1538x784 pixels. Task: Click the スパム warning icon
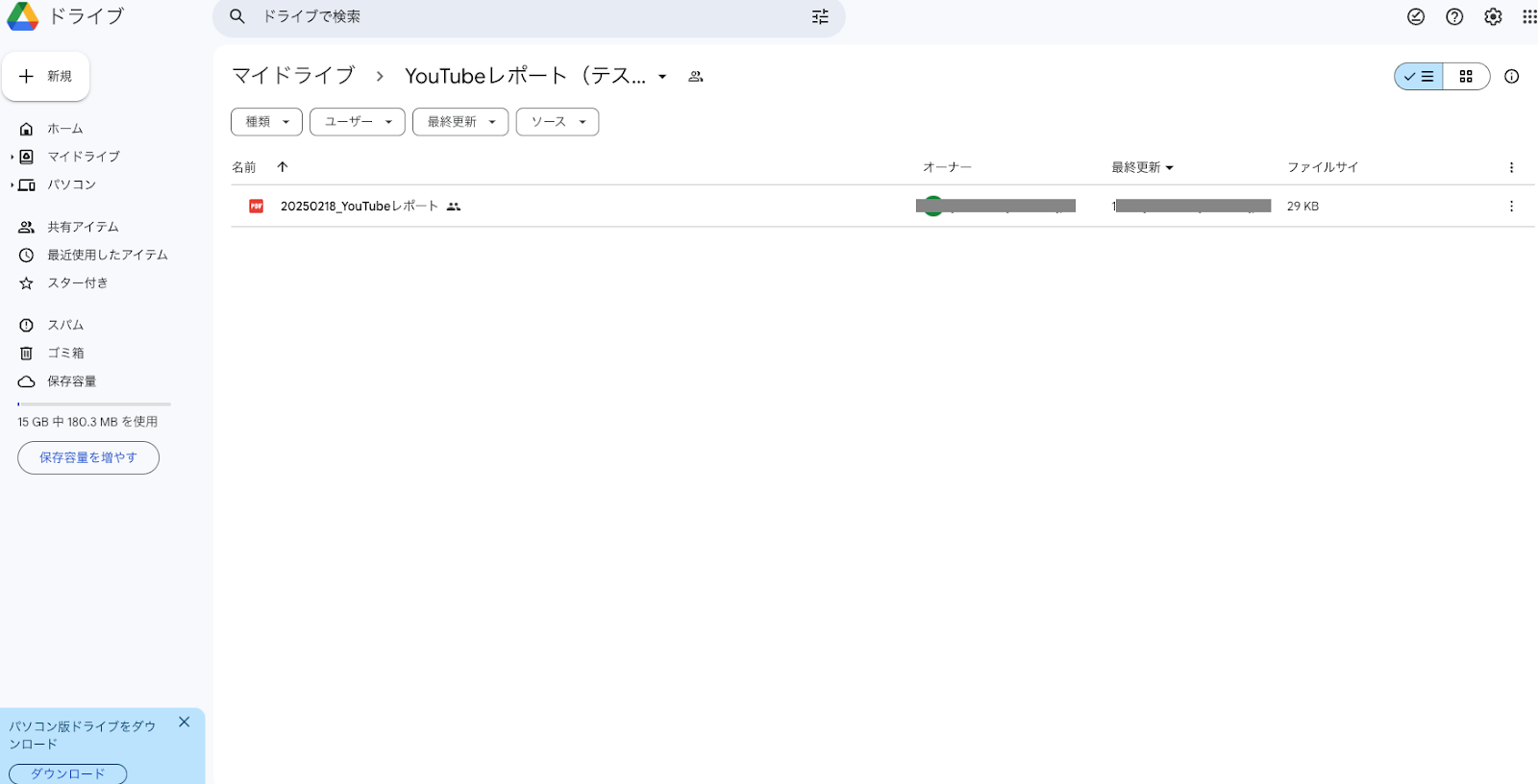tap(27, 325)
